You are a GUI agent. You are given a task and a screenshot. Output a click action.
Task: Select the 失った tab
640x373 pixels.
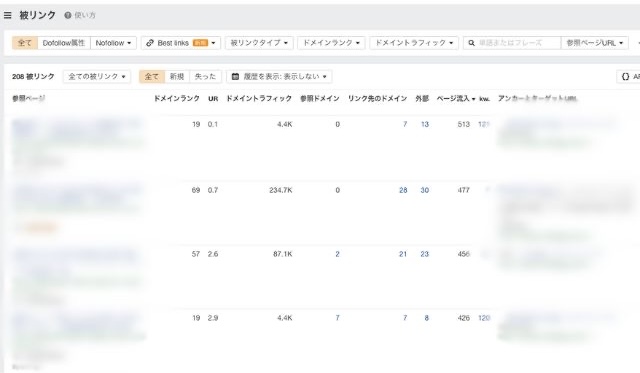(x=205, y=76)
